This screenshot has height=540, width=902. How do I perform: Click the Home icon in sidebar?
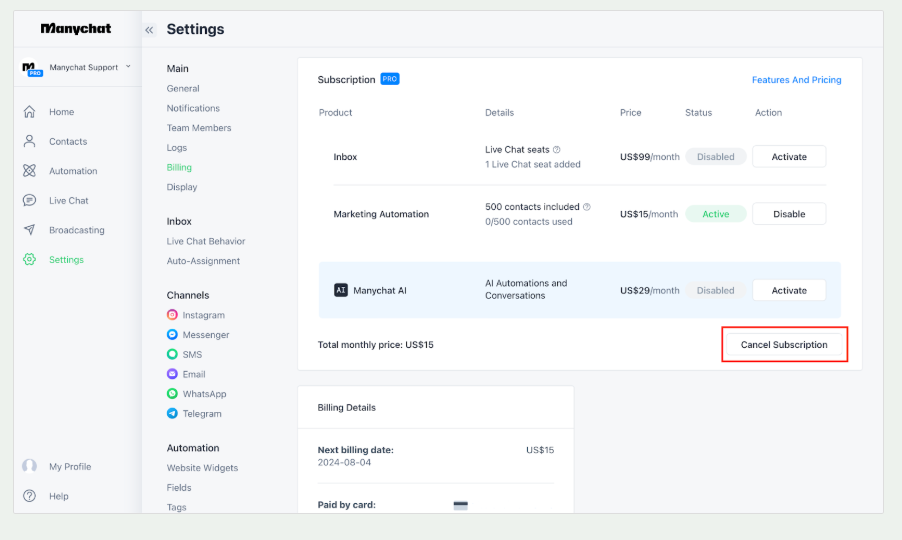(29, 112)
